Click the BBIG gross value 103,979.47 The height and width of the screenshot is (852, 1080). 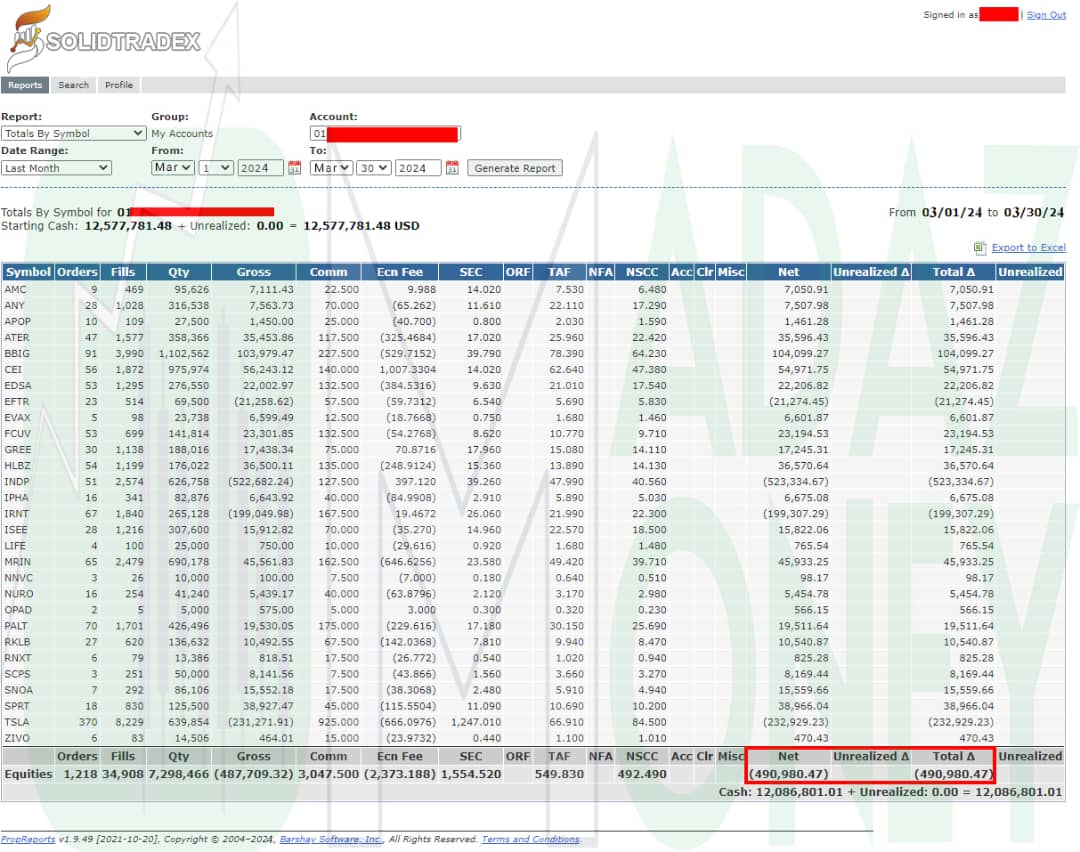coord(265,354)
